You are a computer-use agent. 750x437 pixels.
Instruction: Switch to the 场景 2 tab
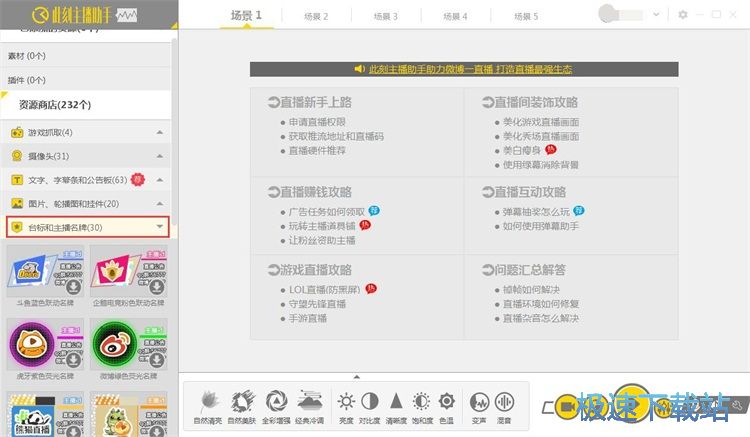click(316, 16)
